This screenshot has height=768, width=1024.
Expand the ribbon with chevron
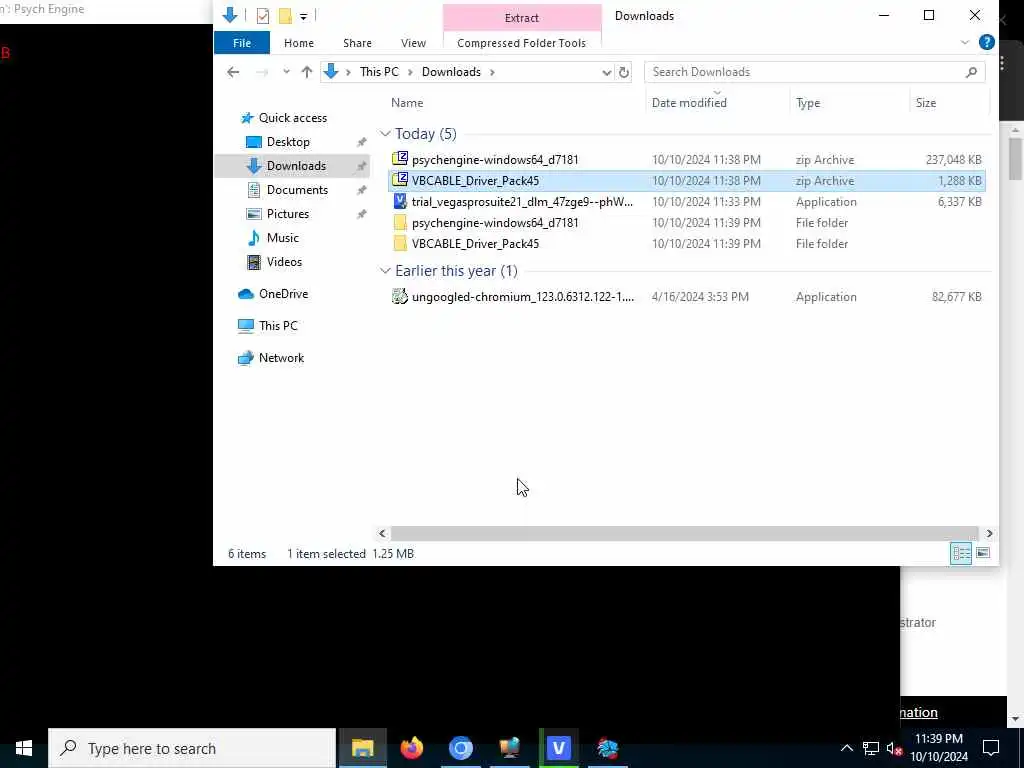coord(965,43)
